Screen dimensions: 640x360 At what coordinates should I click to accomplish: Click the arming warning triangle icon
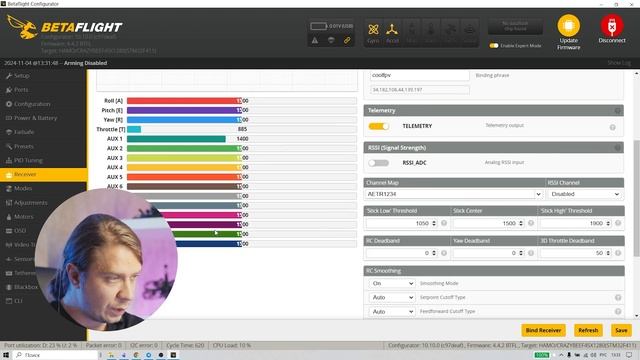(315, 40)
